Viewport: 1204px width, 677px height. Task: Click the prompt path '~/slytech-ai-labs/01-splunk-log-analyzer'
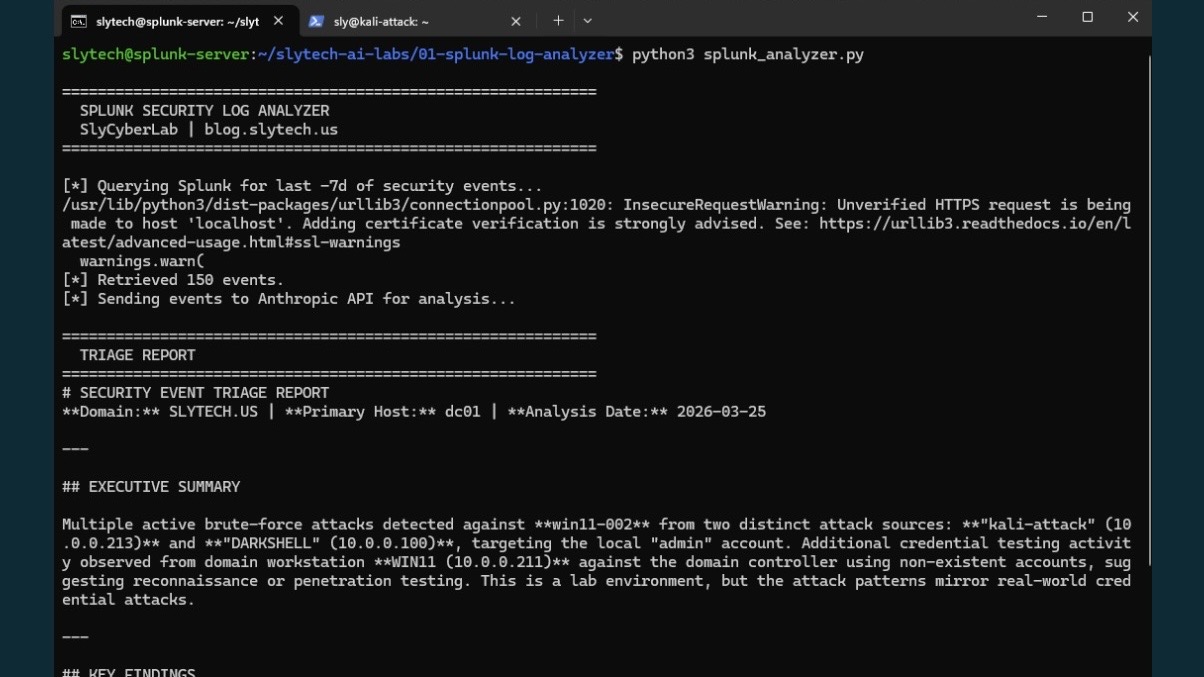tap(435, 54)
